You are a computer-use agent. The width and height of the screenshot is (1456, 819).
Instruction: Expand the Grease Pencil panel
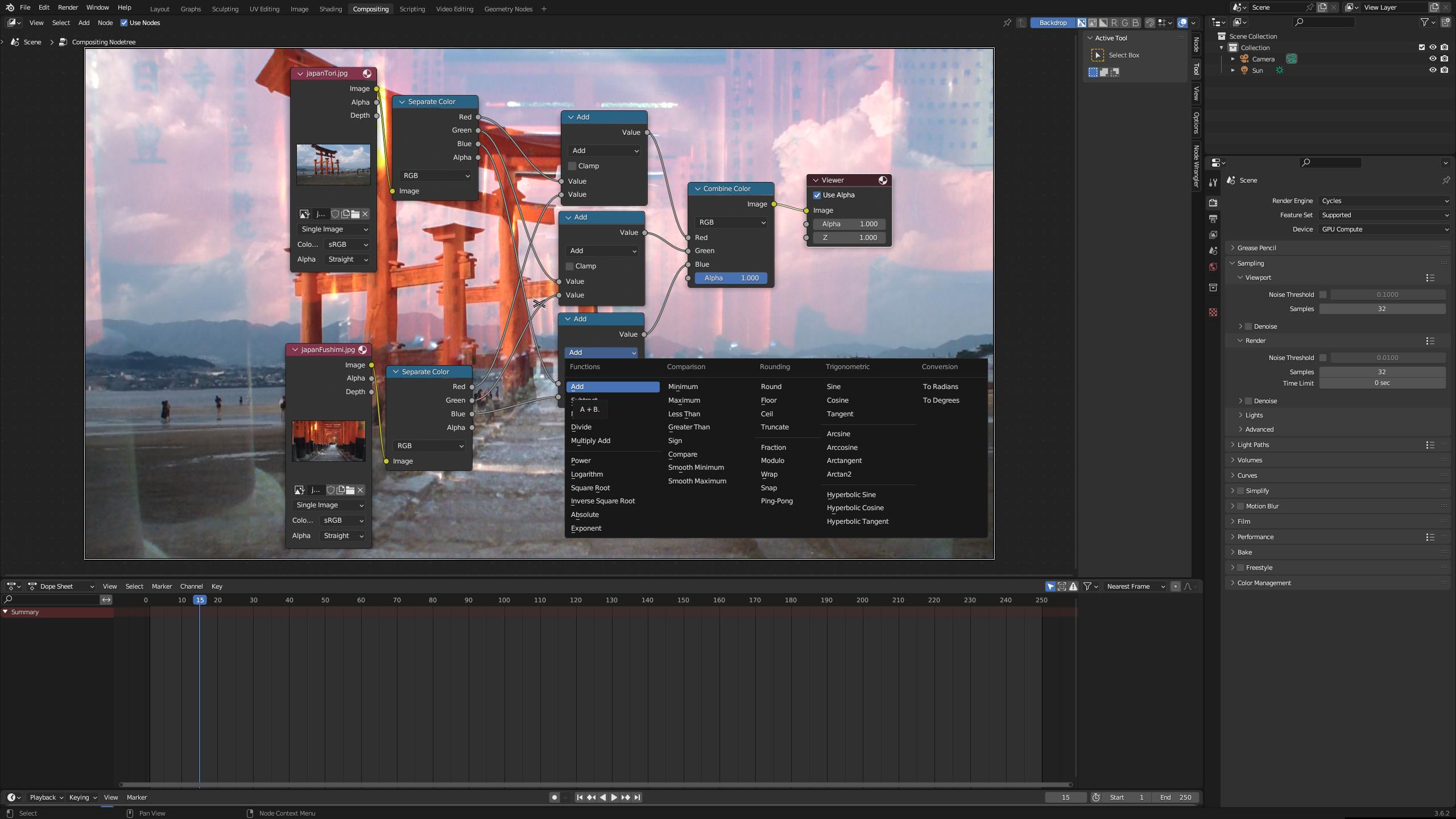(1337, 248)
